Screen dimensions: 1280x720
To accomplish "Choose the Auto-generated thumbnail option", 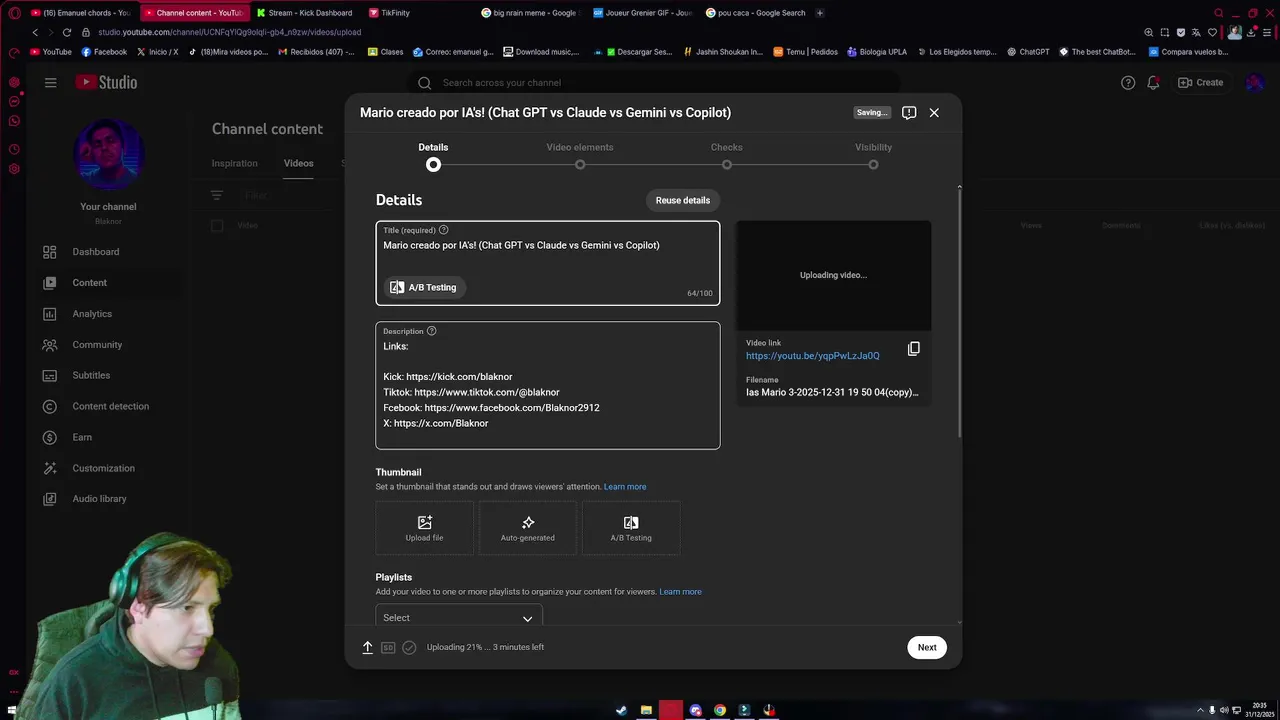I will pyautogui.click(x=528, y=528).
